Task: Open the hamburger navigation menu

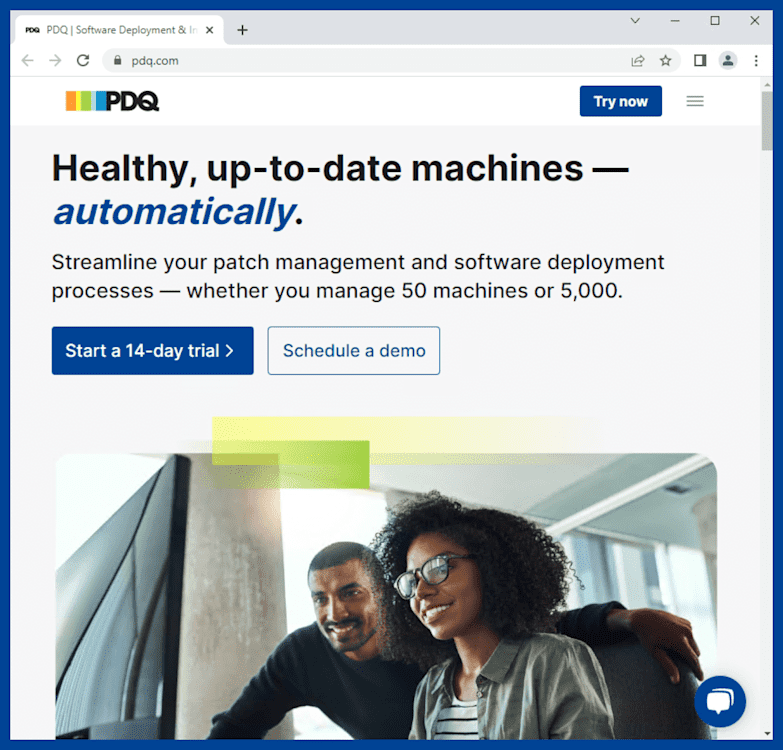Action: pos(695,101)
